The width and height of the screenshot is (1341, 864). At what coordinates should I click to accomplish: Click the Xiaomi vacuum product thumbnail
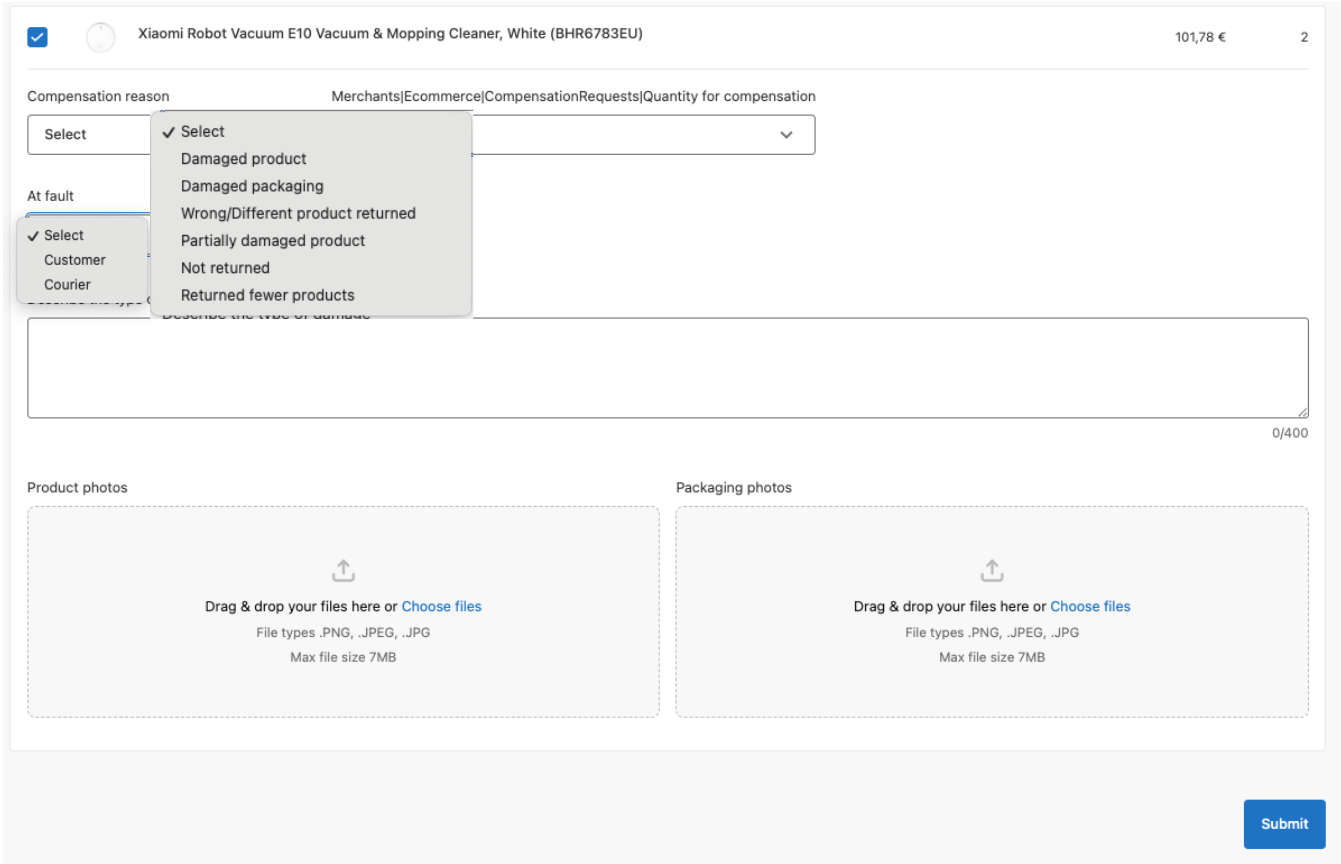tap(100, 37)
